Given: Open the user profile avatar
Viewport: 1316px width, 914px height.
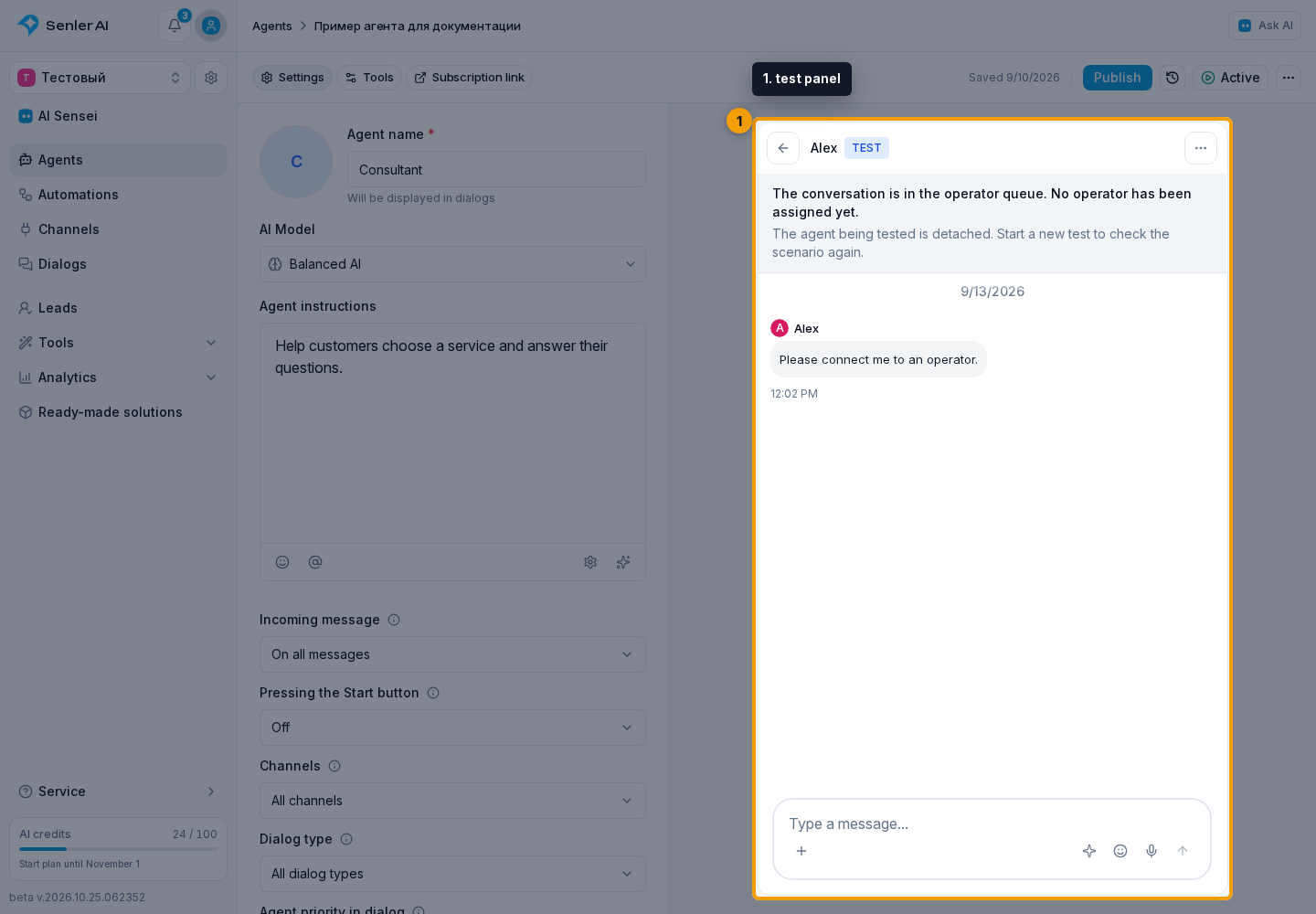Looking at the screenshot, I should (x=211, y=26).
